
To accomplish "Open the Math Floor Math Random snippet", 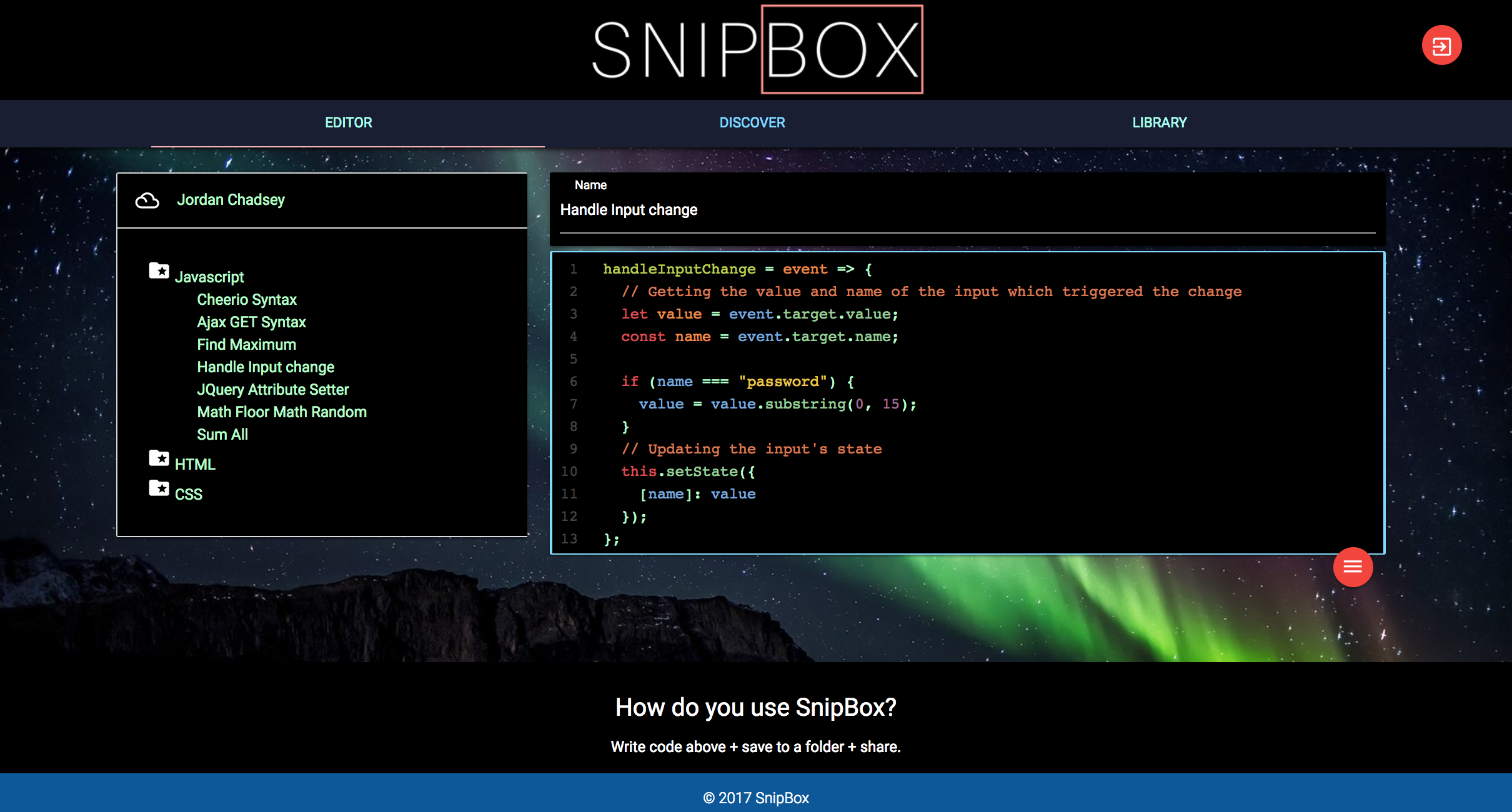I will tap(282, 412).
